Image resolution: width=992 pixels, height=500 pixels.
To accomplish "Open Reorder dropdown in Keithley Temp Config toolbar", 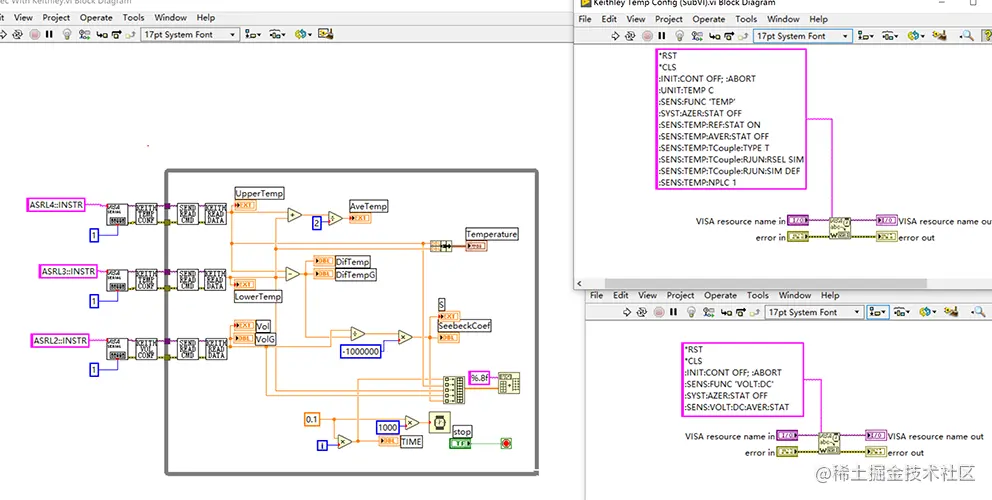I will [x=914, y=36].
